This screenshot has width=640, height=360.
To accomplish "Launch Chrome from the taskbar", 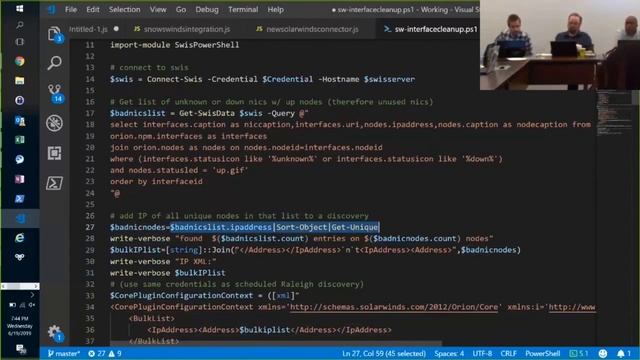I will [19, 61].
